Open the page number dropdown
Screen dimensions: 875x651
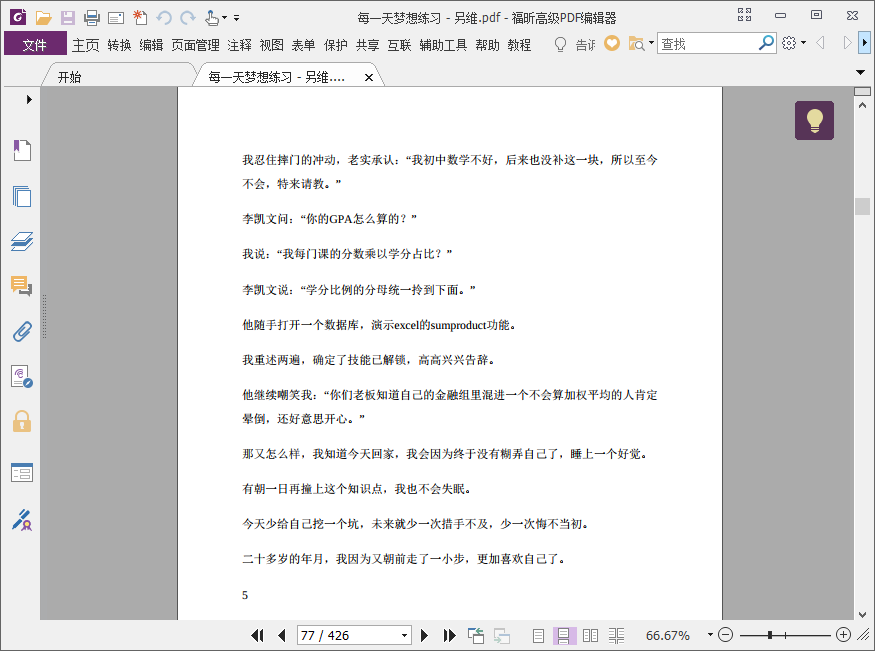[404, 635]
